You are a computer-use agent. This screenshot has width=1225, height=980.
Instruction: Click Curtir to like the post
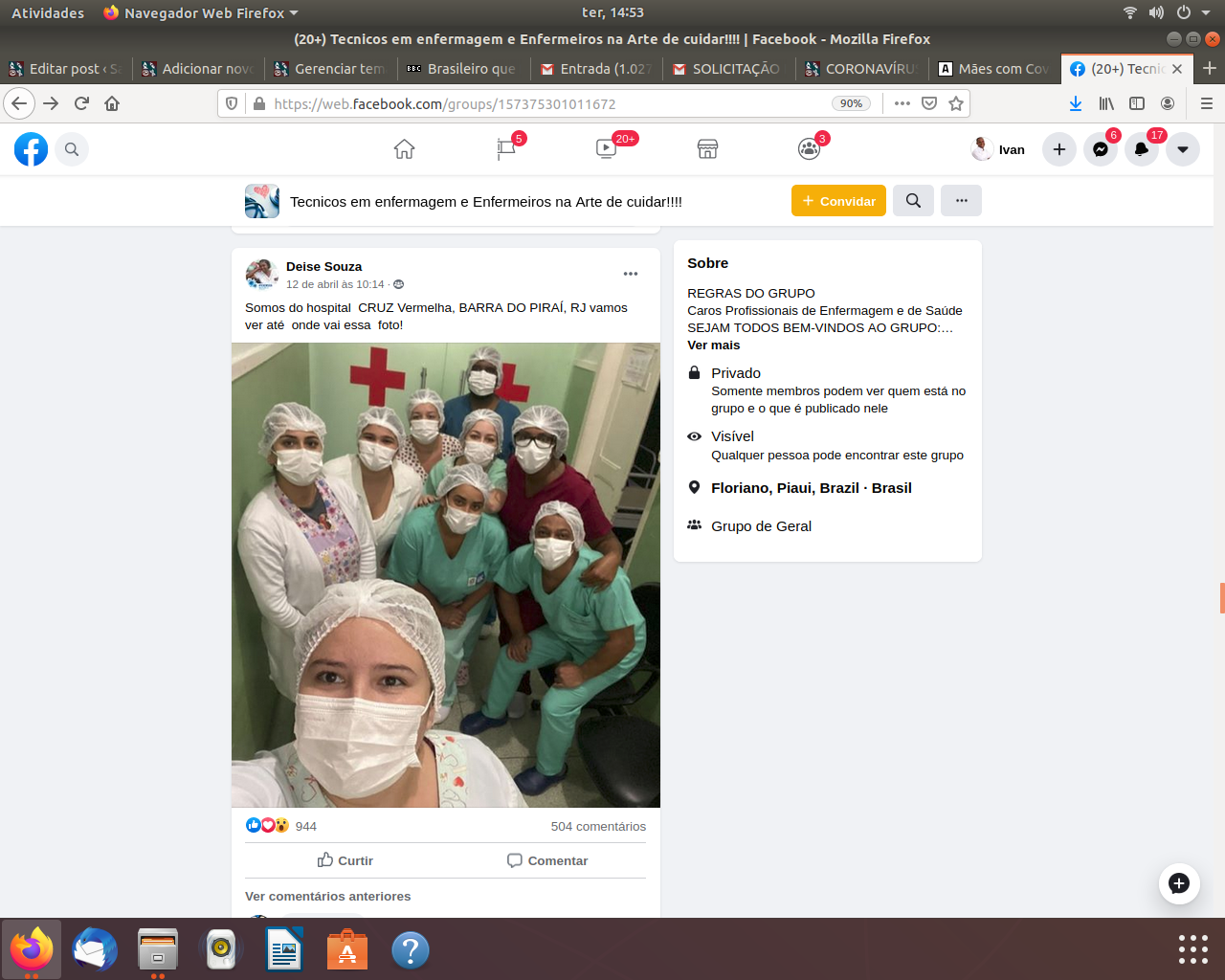point(345,860)
